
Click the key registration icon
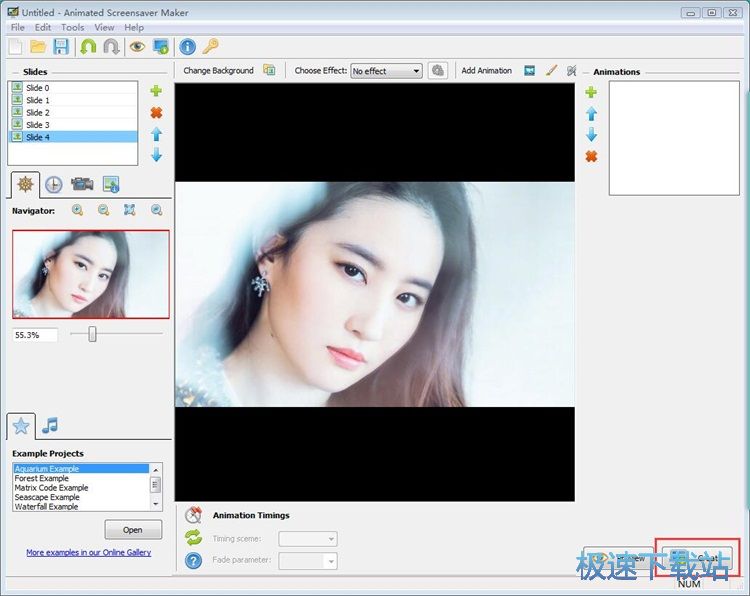210,46
